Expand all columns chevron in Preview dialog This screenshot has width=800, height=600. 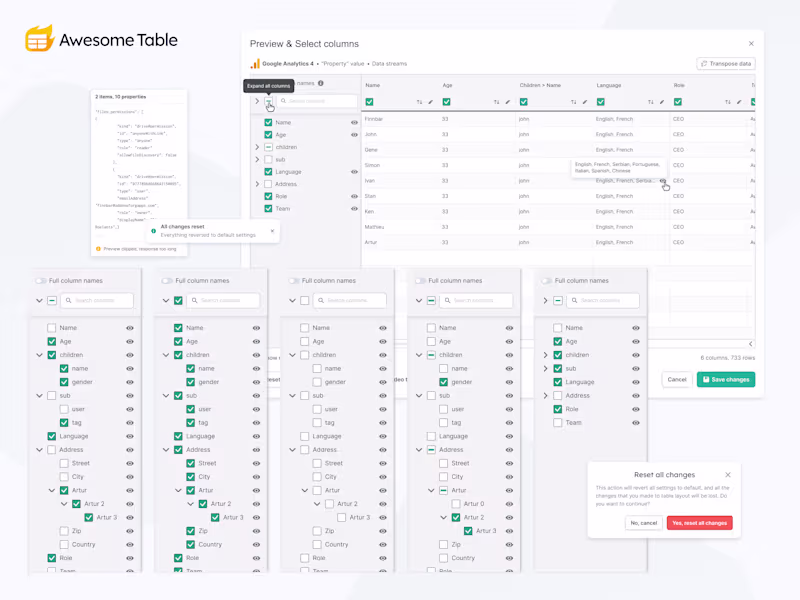(257, 101)
